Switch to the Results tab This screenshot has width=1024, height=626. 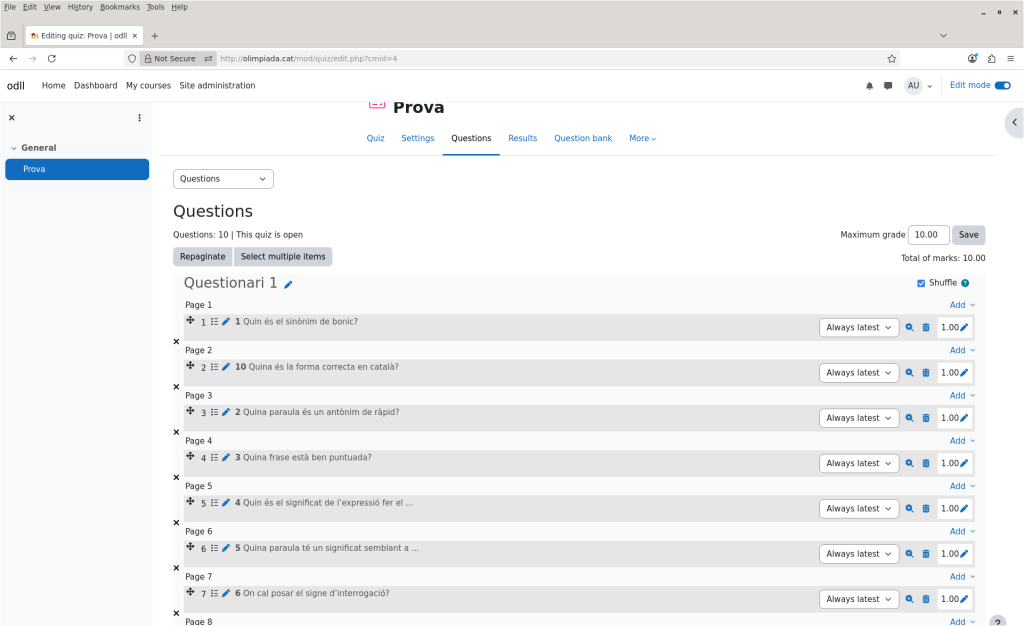pyautogui.click(x=522, y=138)
